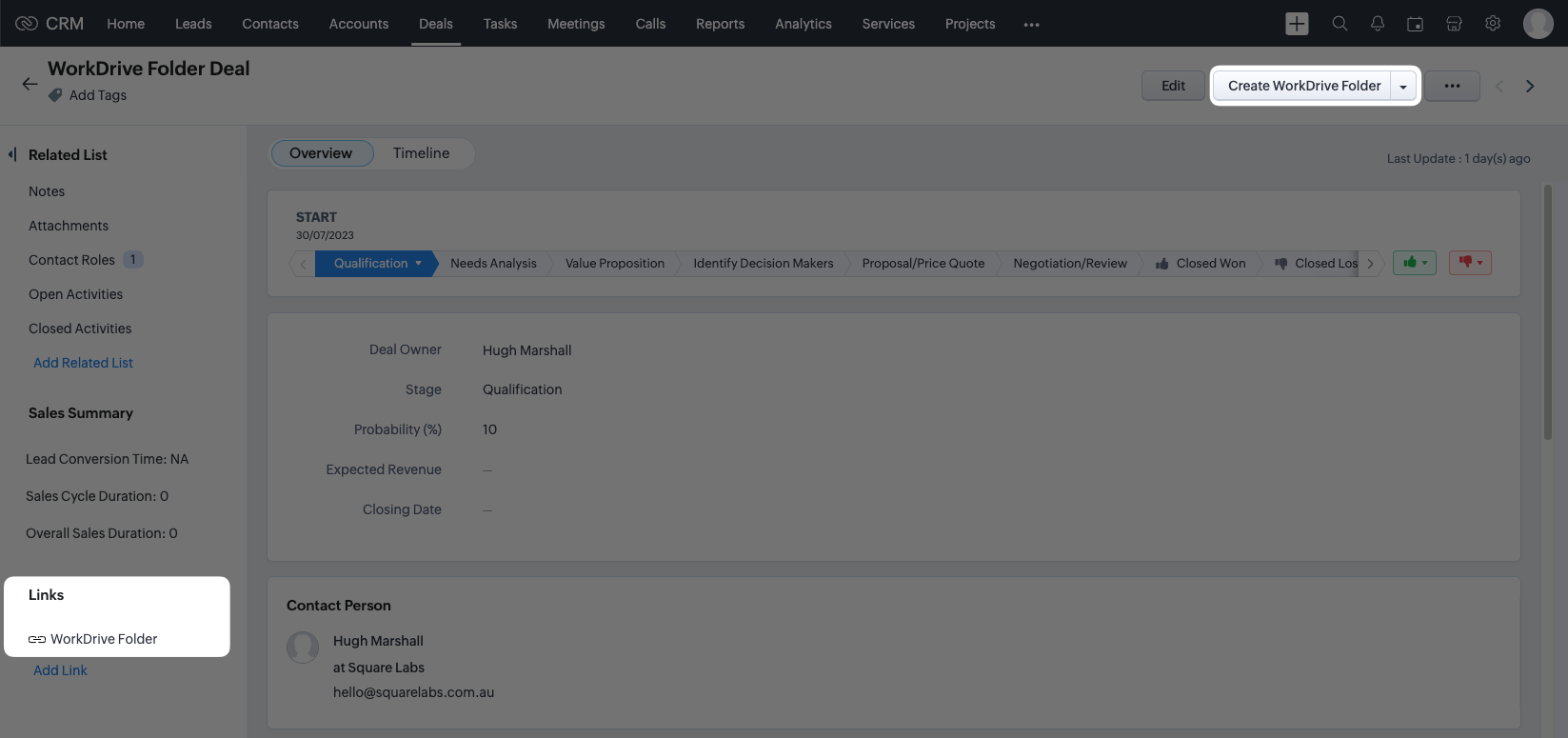
Task: Open the Reports module
Action: tap(720, 24)
